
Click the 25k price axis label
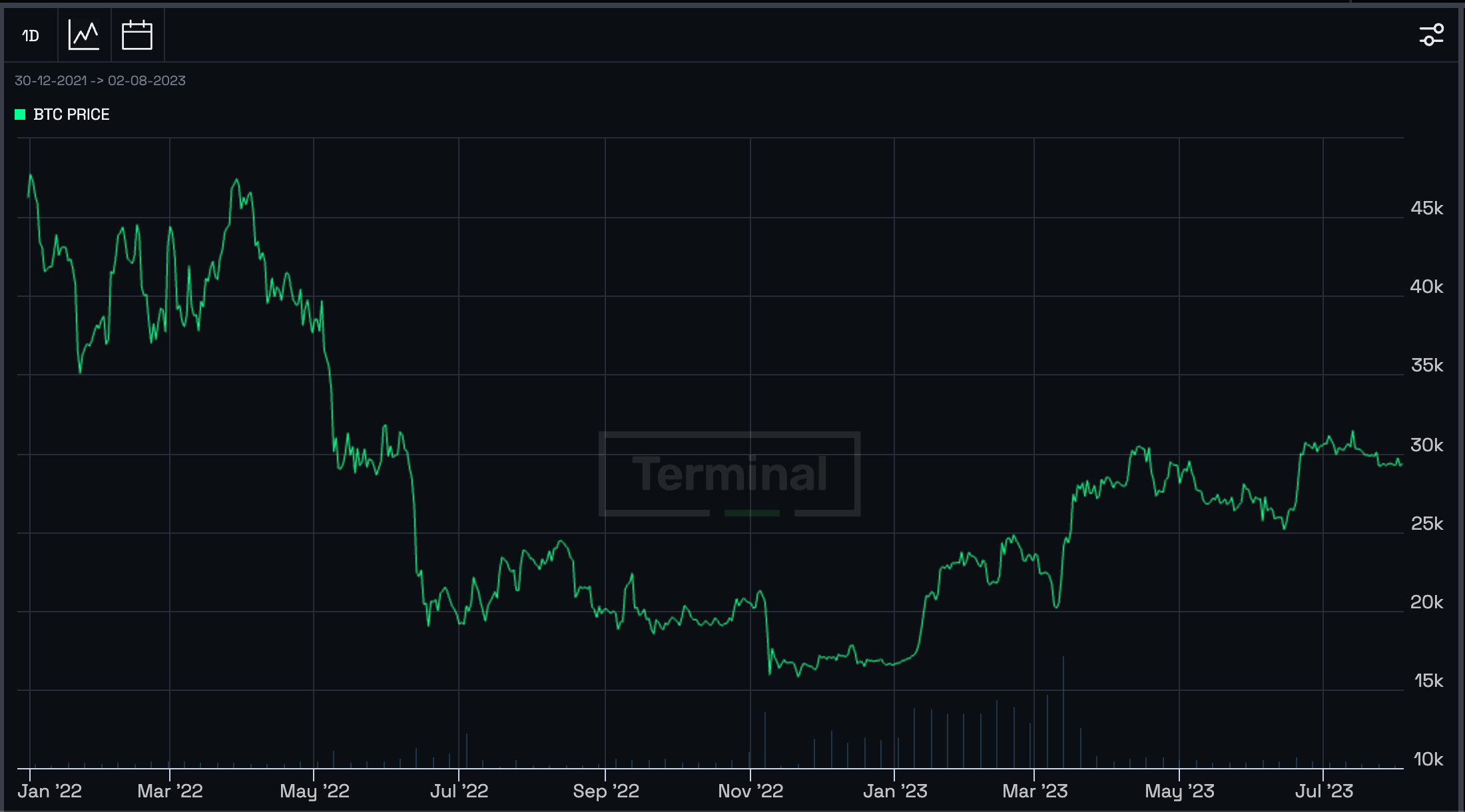pyautogui.click(x=1426, y=524)
